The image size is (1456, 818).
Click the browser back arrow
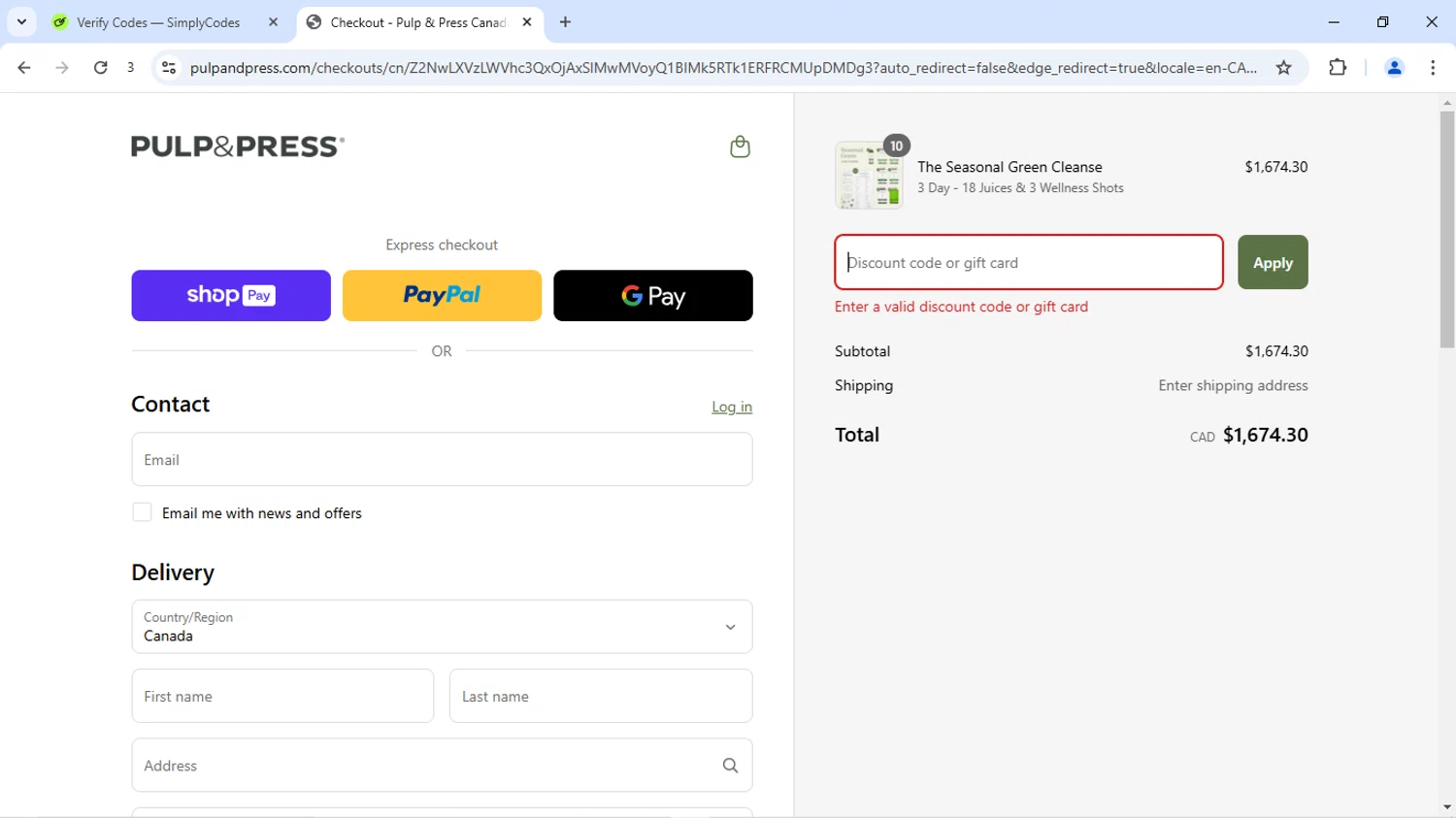24,67
